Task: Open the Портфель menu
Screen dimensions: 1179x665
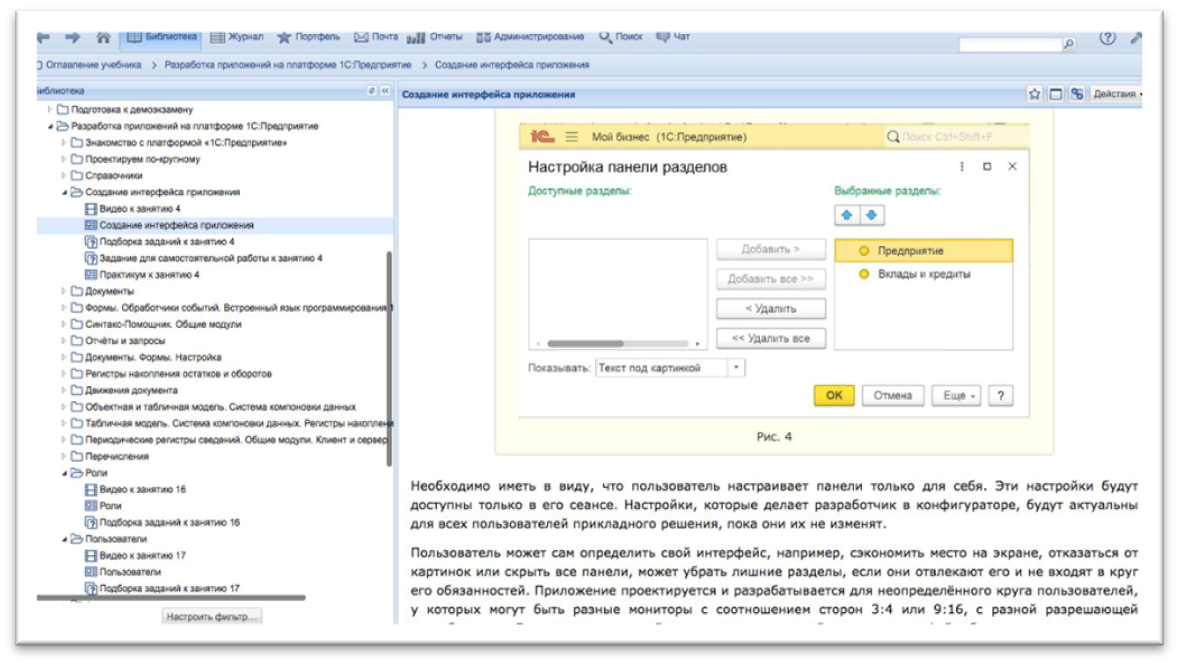Action: point(308,37)
